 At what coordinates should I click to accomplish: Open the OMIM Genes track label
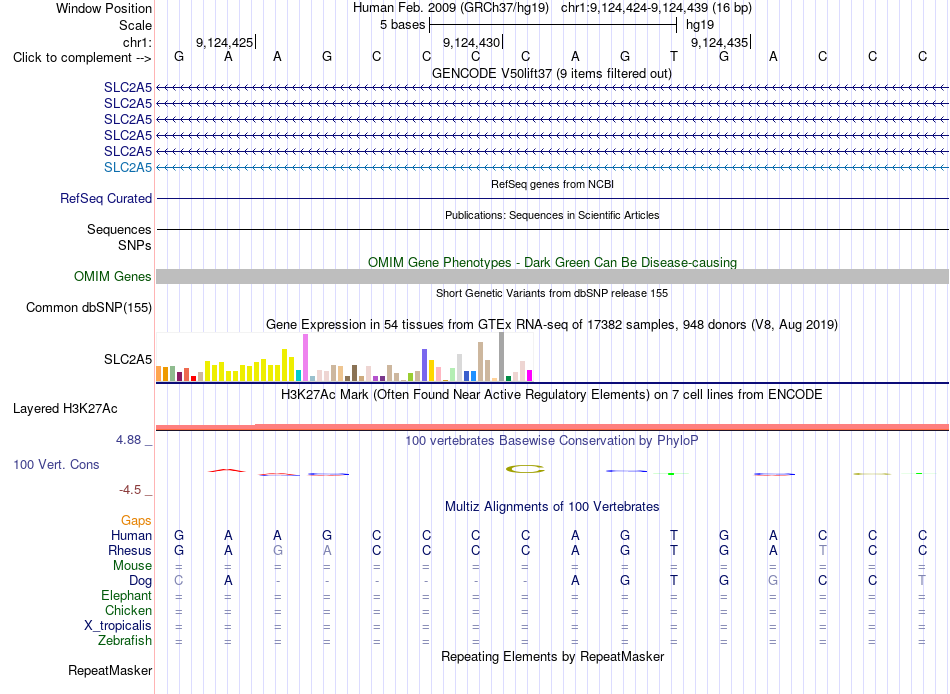(113, 276)
